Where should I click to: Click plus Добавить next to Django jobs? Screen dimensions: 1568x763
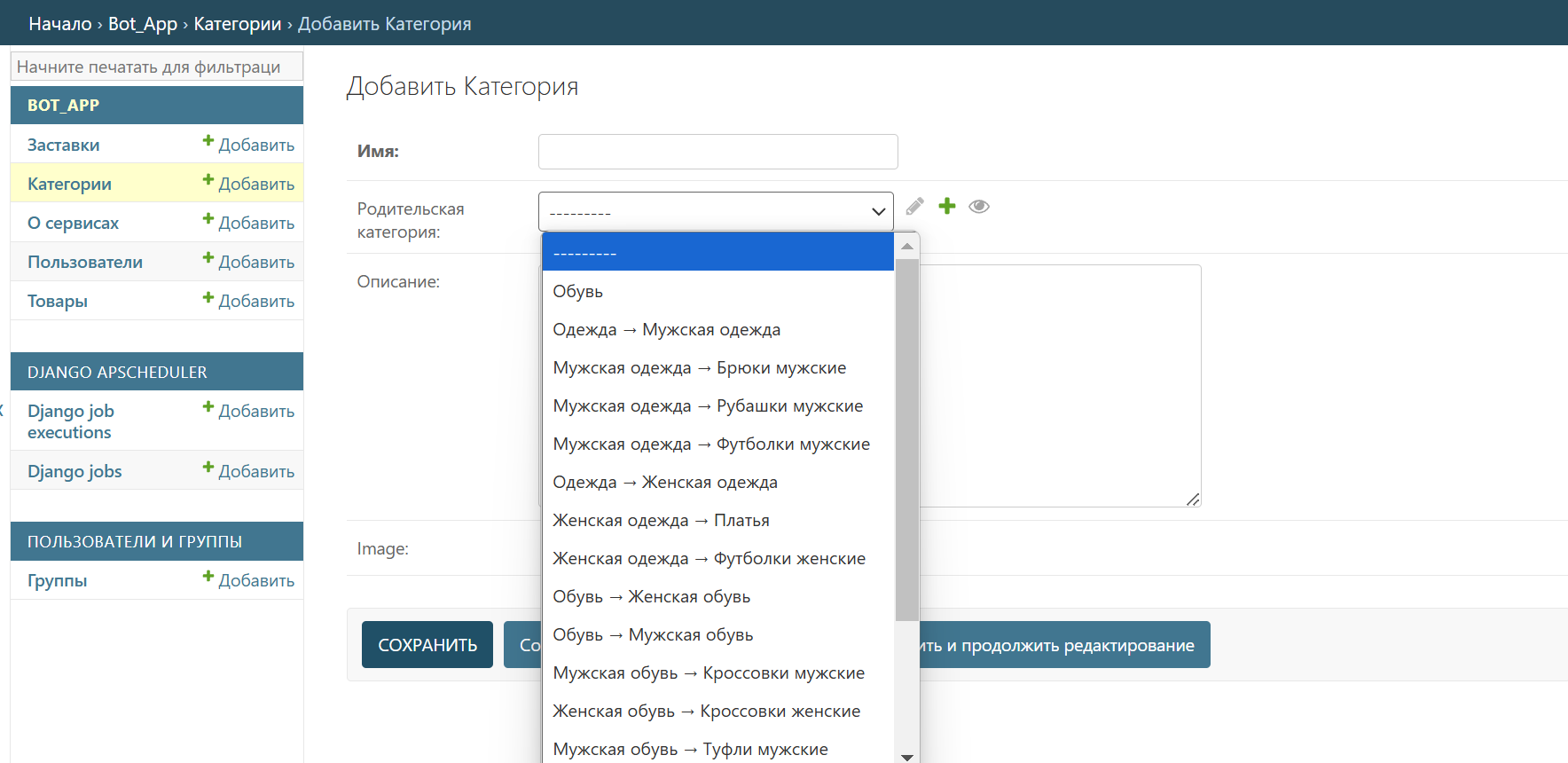(249, 471)
